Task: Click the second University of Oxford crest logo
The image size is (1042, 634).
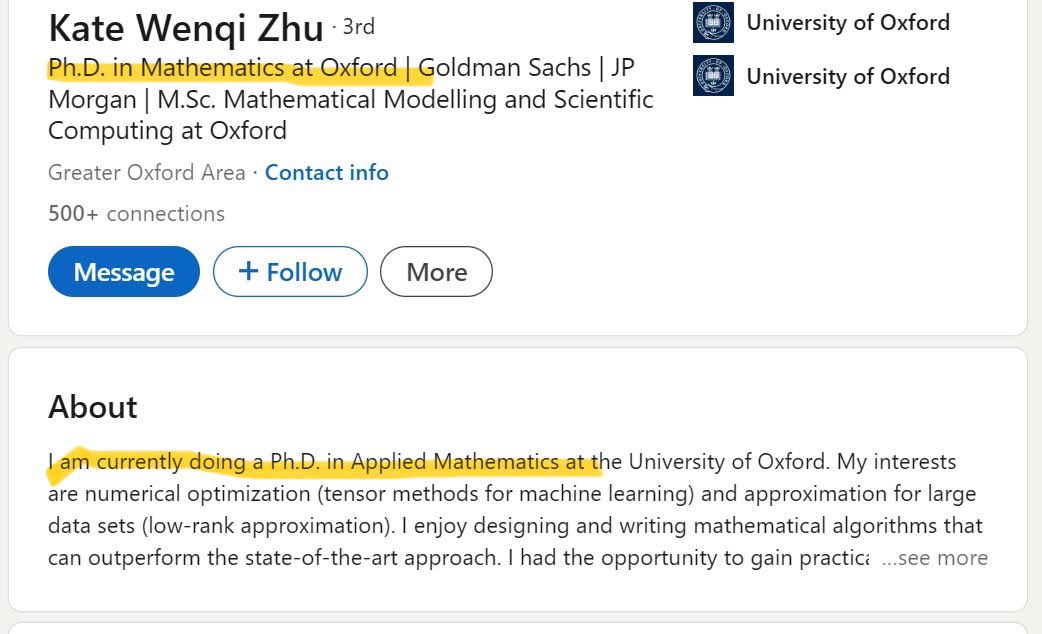Action: pos(713,76)
